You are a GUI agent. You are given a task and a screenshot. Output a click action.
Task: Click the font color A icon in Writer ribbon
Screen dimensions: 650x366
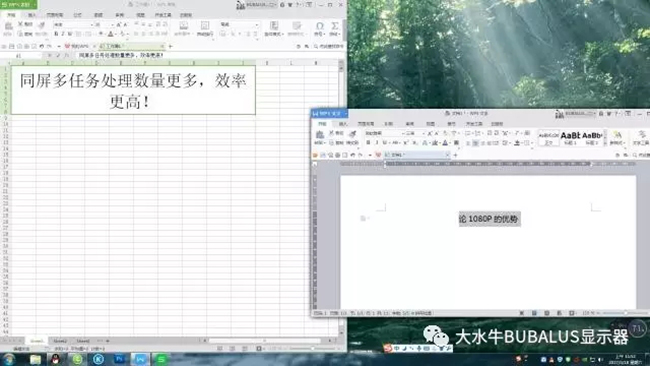(x=445, y=143)
